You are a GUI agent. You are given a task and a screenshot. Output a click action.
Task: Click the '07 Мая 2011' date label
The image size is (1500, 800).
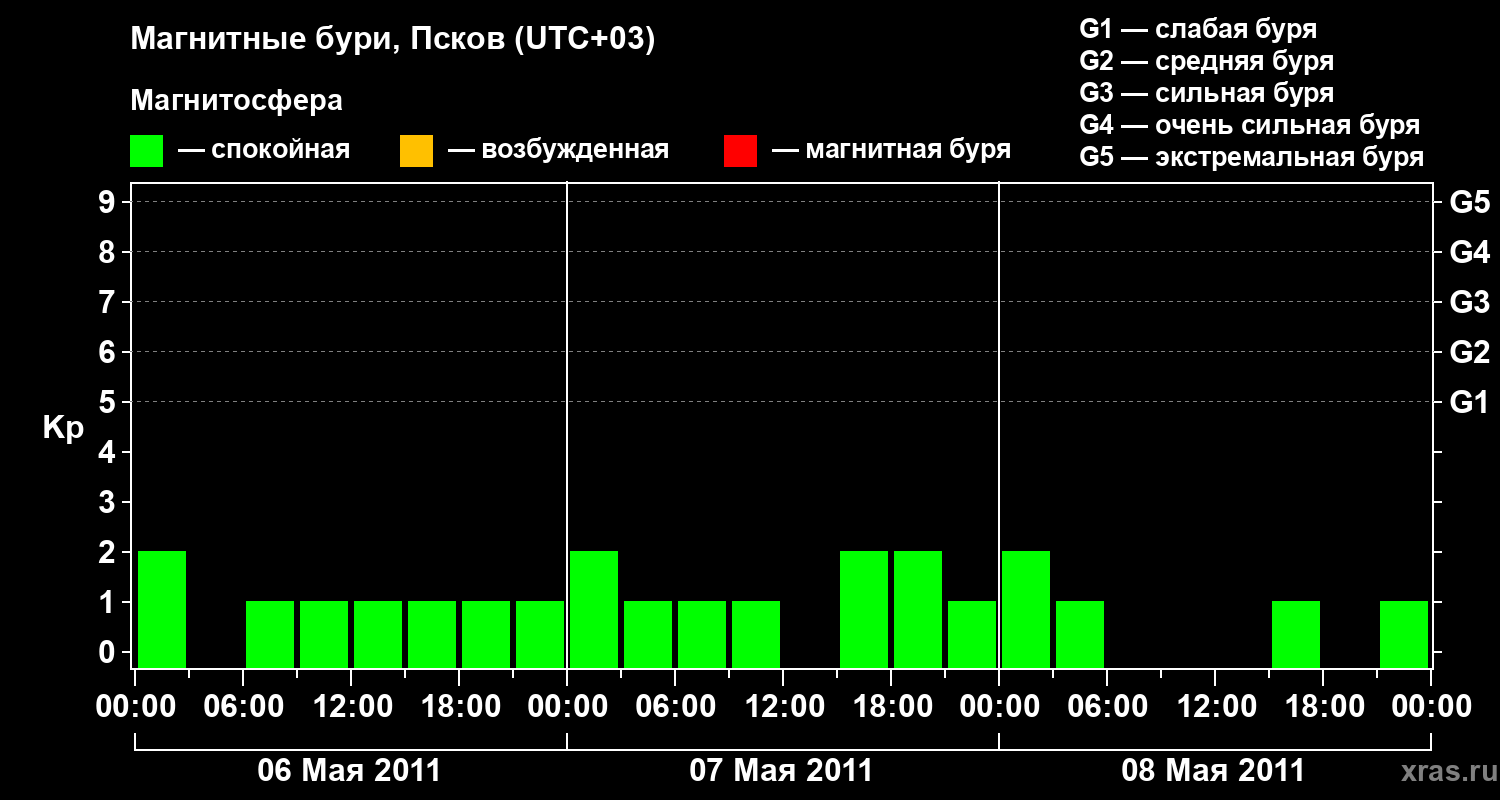coord(781,770)
